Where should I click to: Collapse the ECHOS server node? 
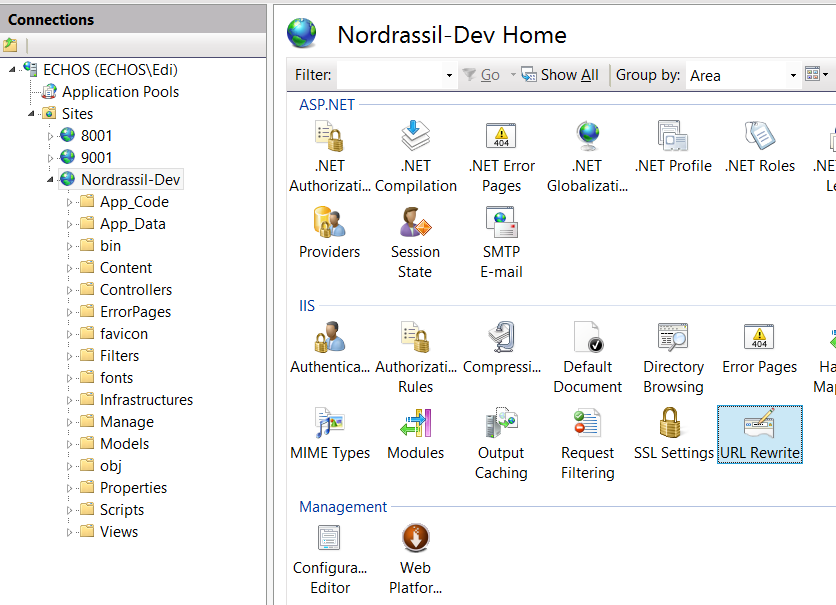(x=12, y=69)
